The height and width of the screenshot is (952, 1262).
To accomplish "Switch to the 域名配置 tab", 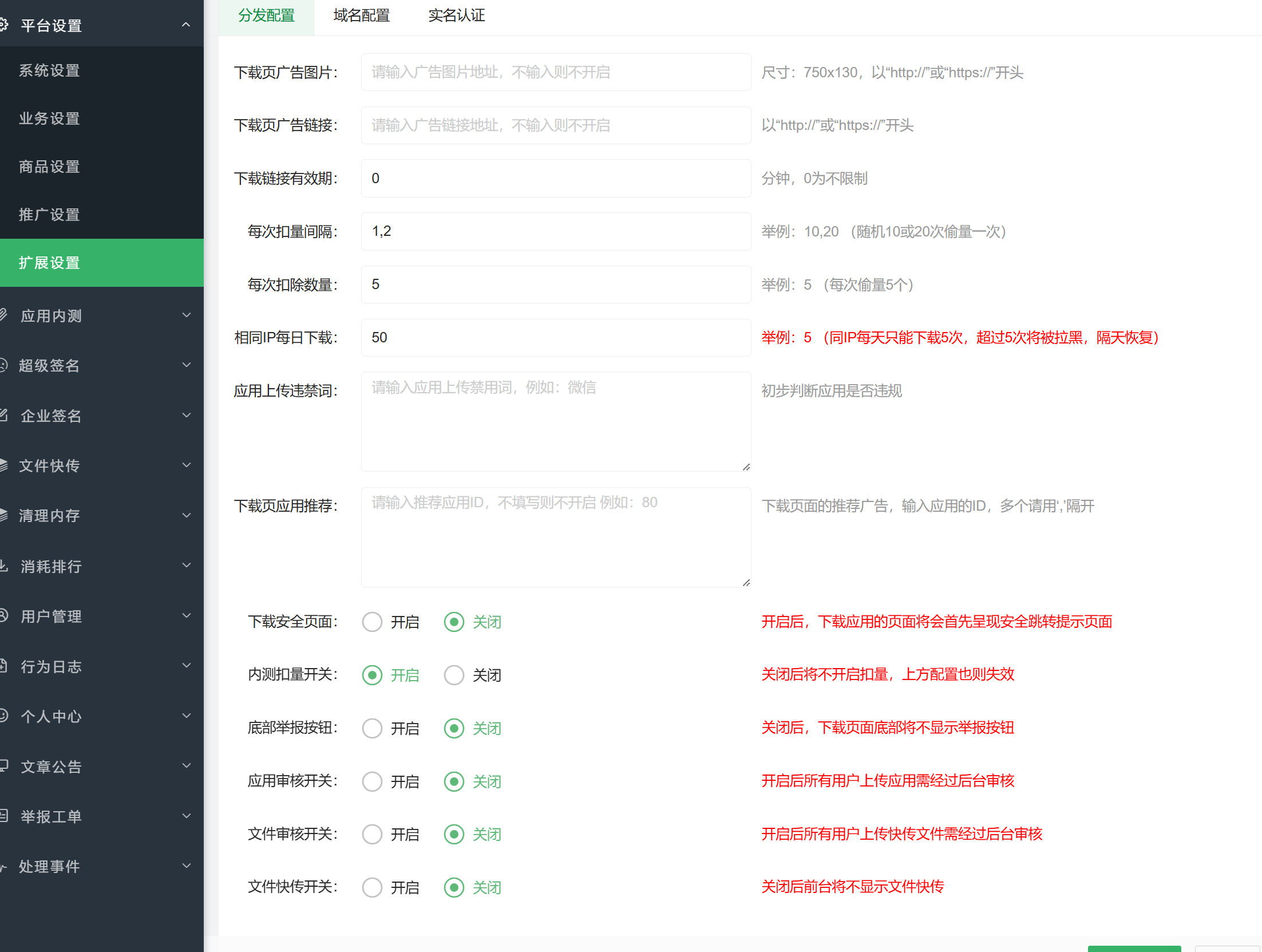I will 361,15.
